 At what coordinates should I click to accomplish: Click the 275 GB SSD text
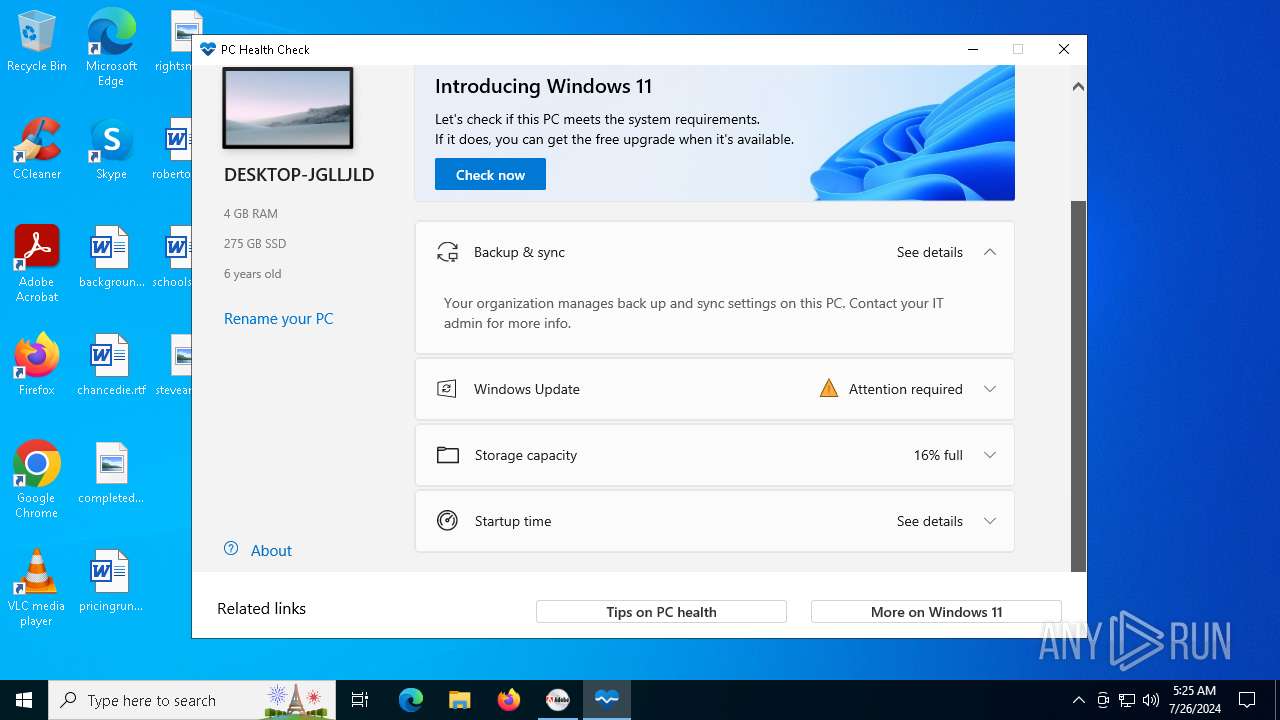[x=255, y=244]
